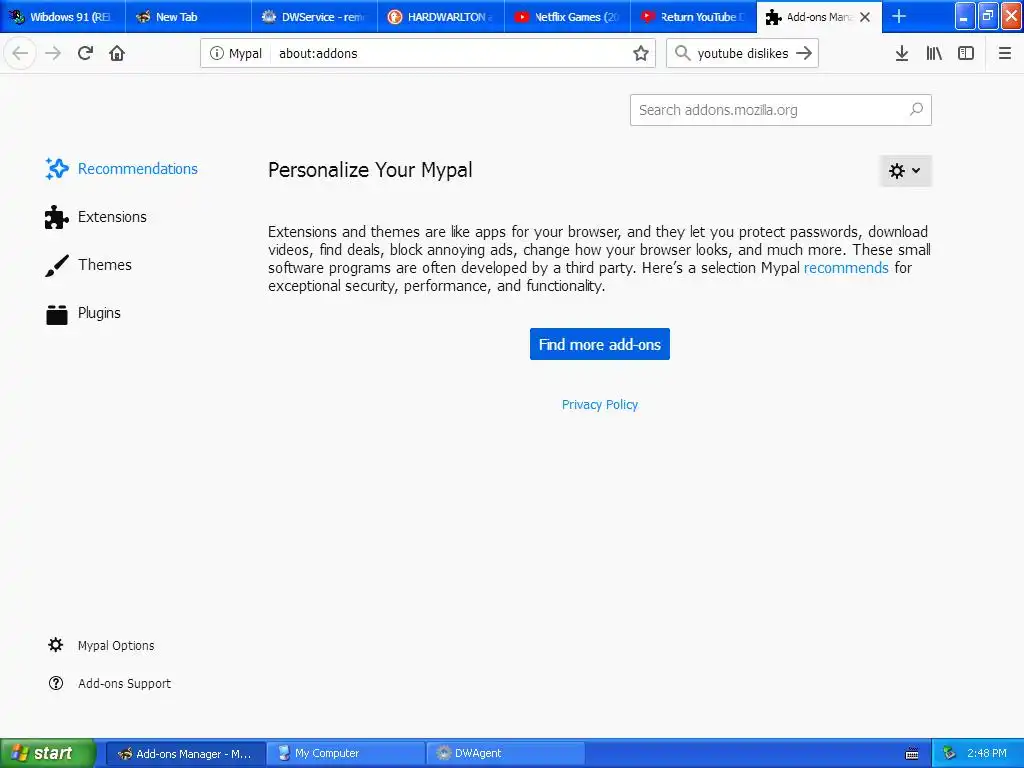The height and width of the screenshot is (768, 1024).
Task: Click the Find more add-ons button
Action: pyautogui.click(x=600, y=344)
